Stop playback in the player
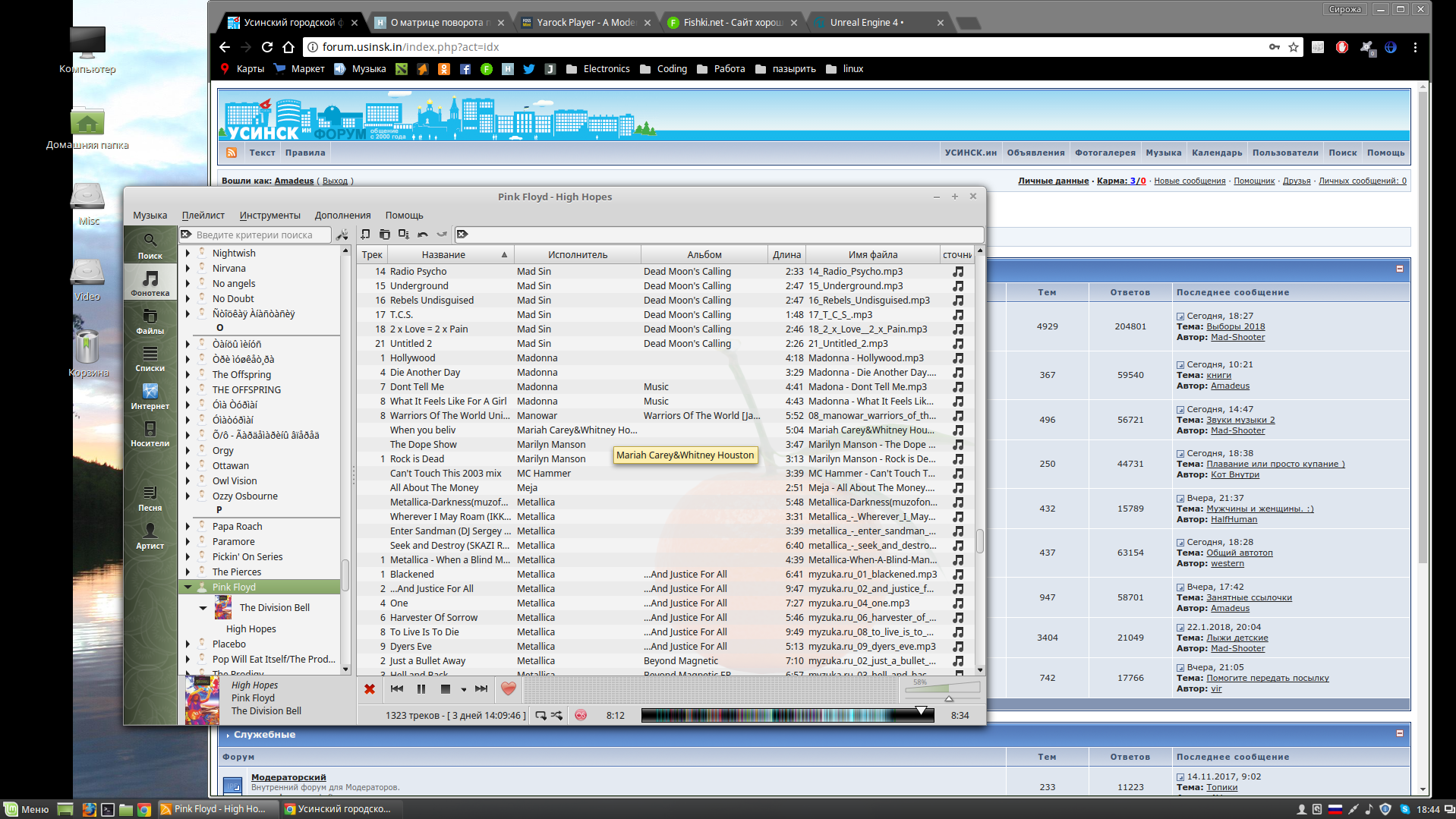The height and width of the screenshot is (819, 1456). tap(446, 689)
